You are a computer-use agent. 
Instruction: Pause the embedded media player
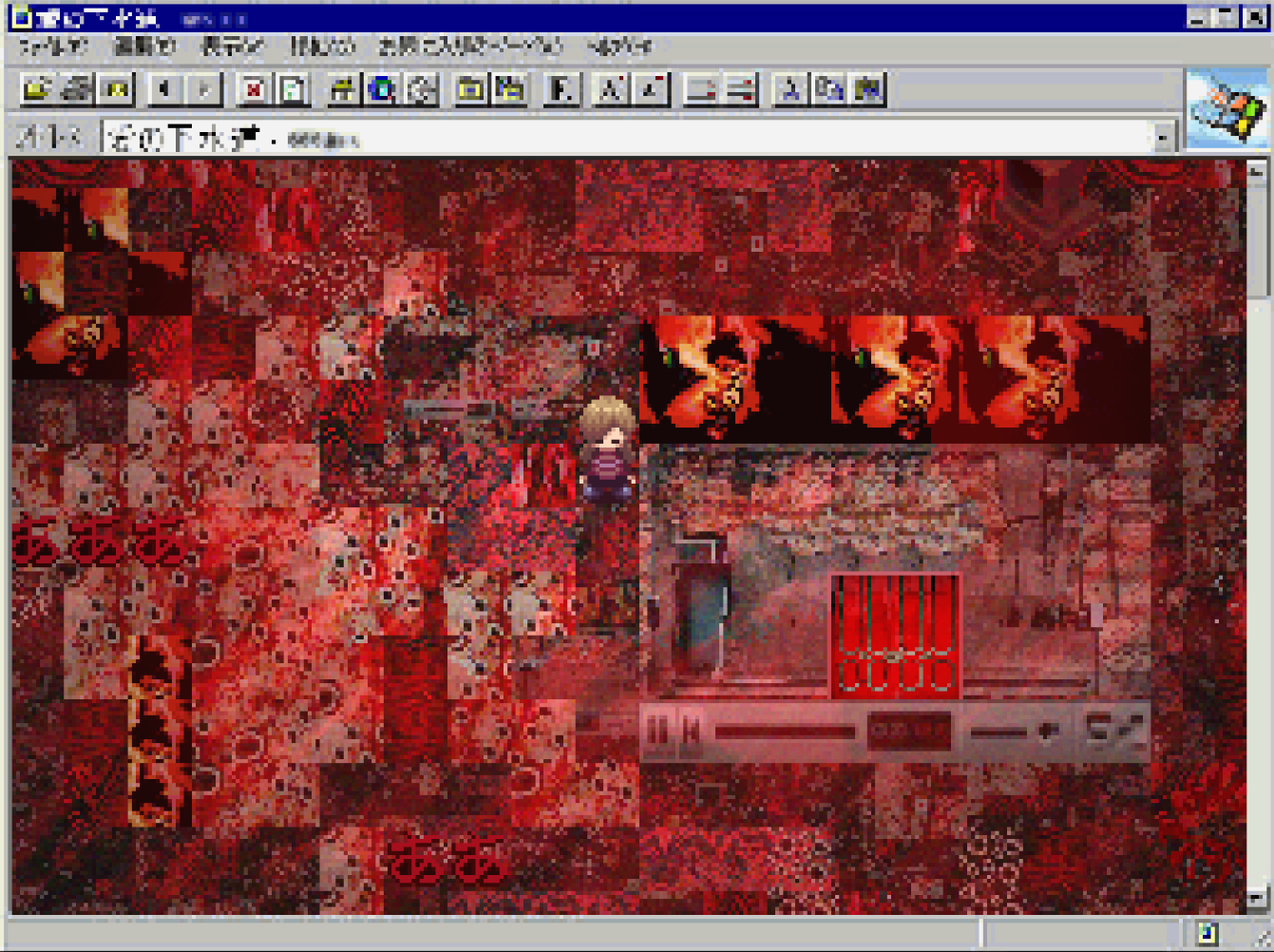pyautogui.click(x=657, y=732)
